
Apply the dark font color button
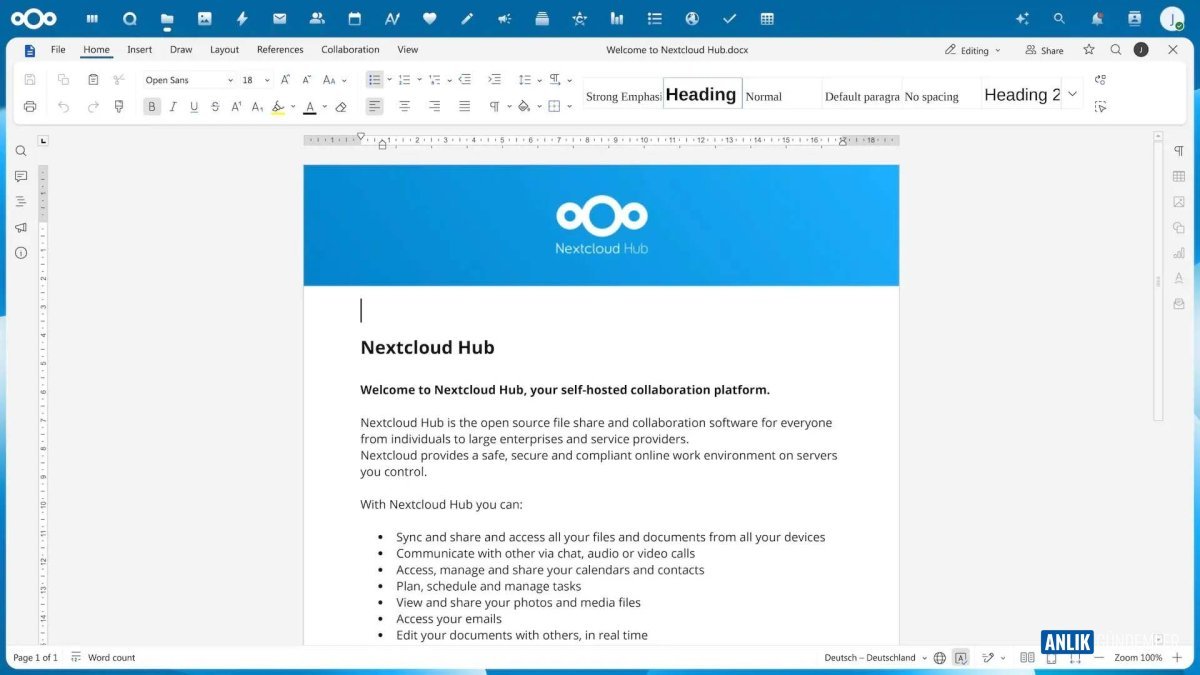click(310, 106)
